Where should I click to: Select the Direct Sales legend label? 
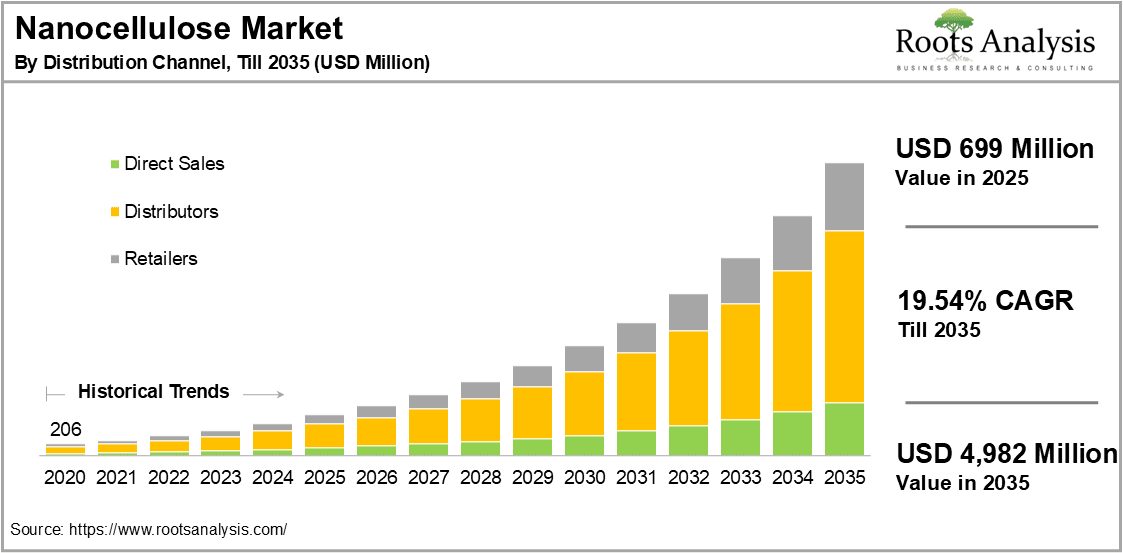pyautogui.click(x=174, y=164)
